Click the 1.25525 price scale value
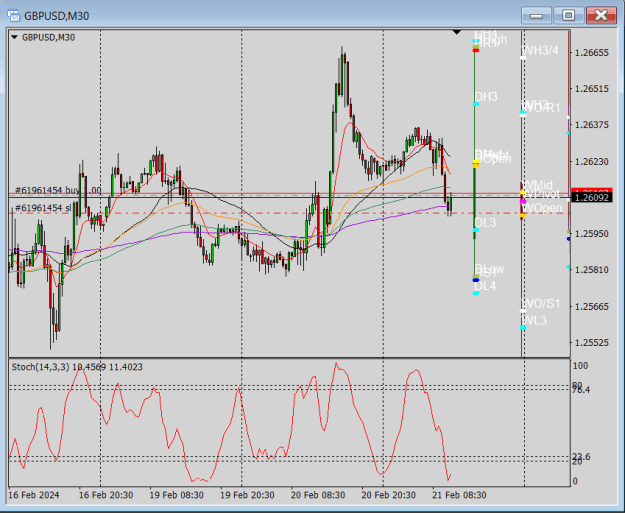This screenshot has height=513, width=625. click(x=592, y=342)
